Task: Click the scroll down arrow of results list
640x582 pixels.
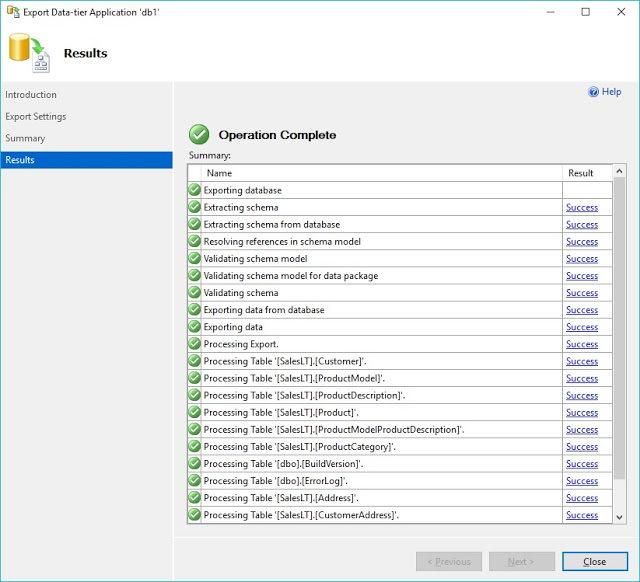Action: (x=619, y=516)
